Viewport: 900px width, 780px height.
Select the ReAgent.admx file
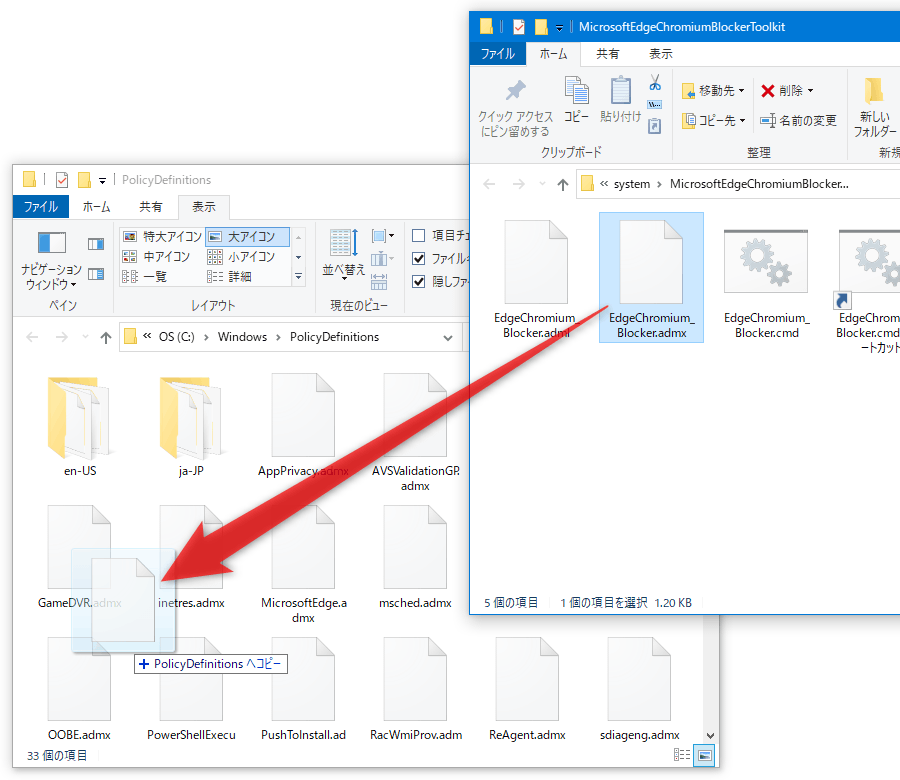527,689
